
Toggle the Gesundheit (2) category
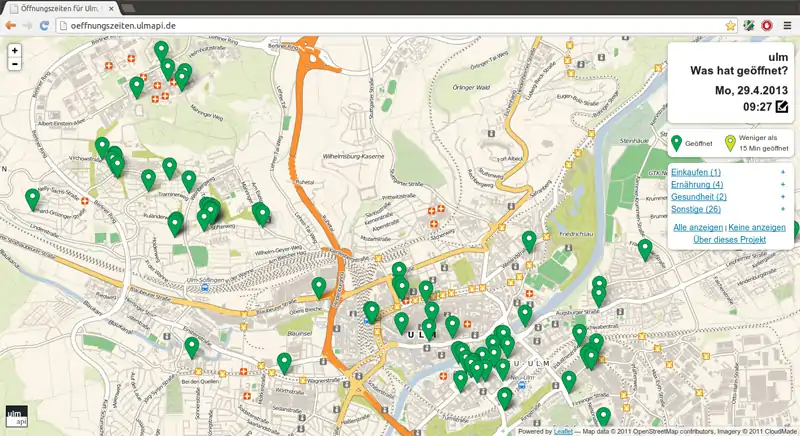coord(699,197)
